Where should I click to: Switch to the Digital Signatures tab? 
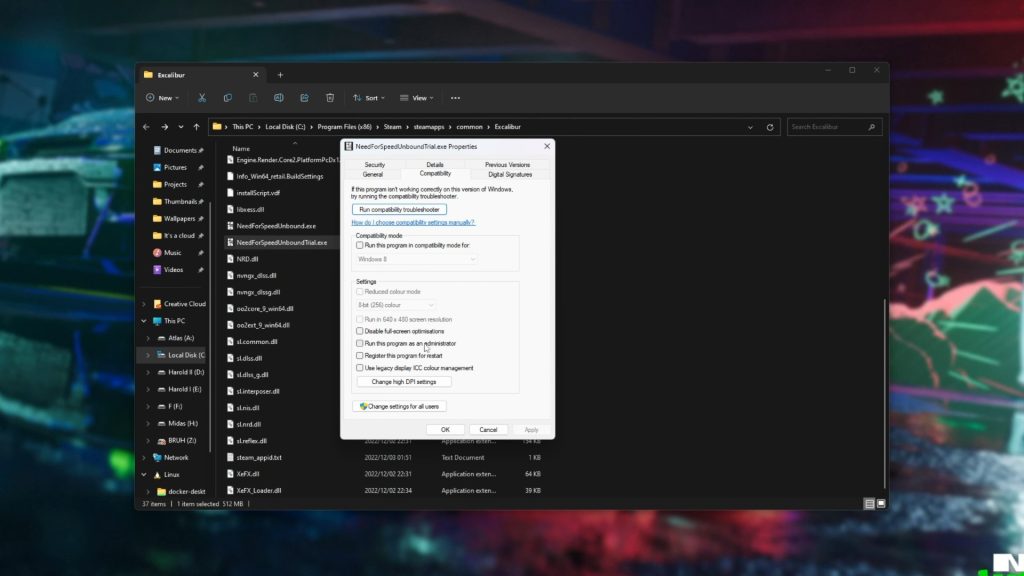click(x=510, y=174)
